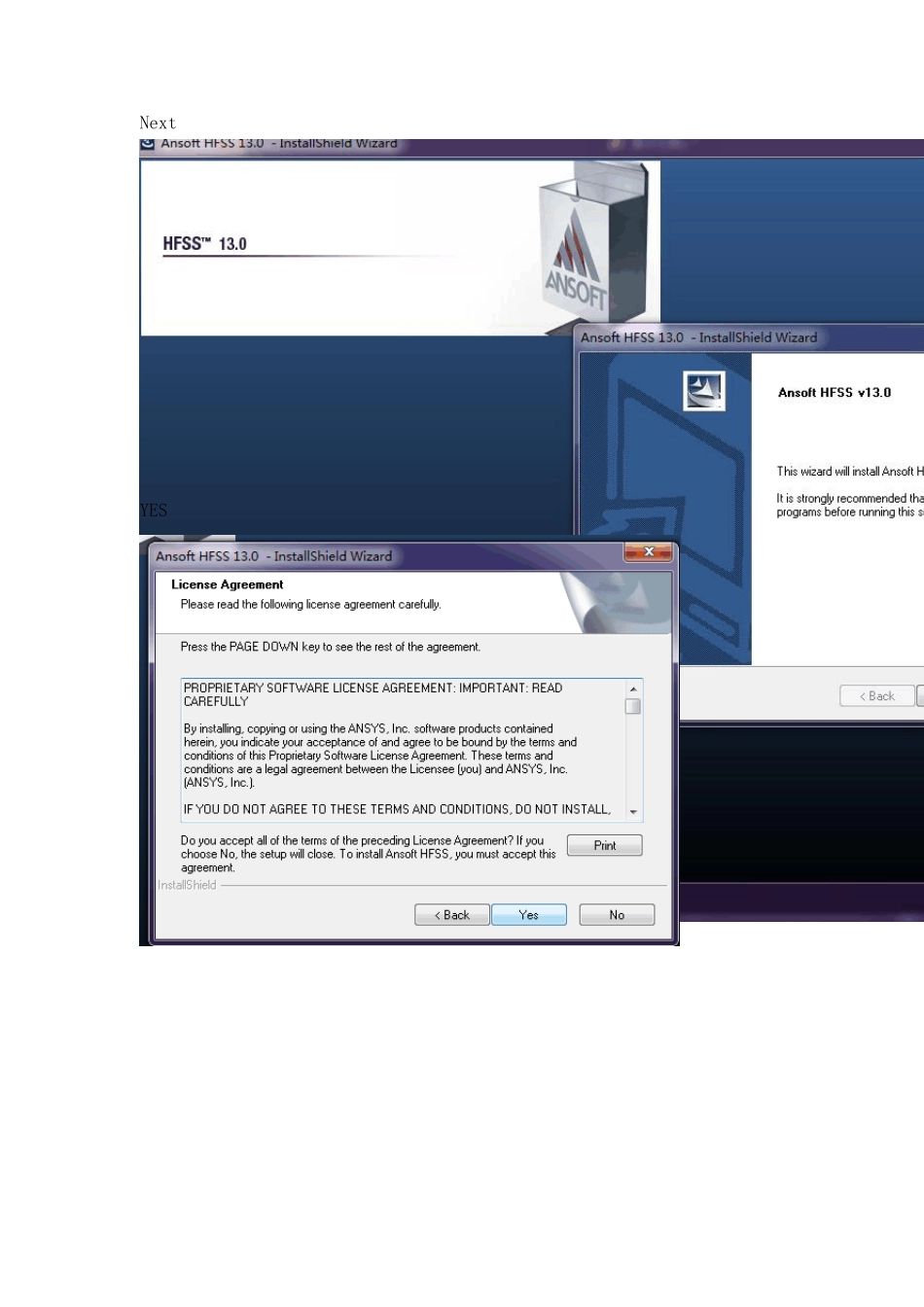The height and width of the screenshot is (1307, 924).
Task: Click the license text scrollbar thumb
Action: click(633, 706)
